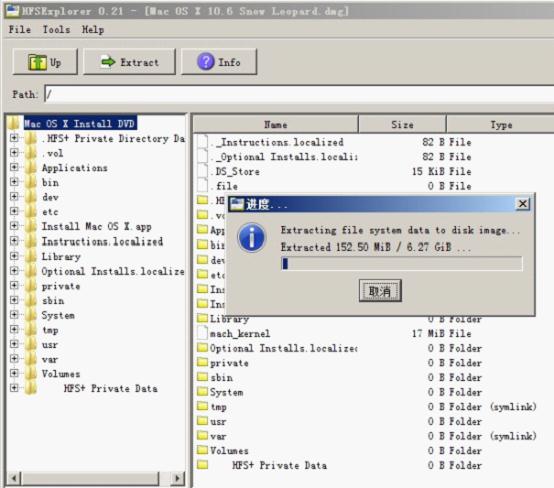Select the var folder icon in tree

click(x=31, y=359)
